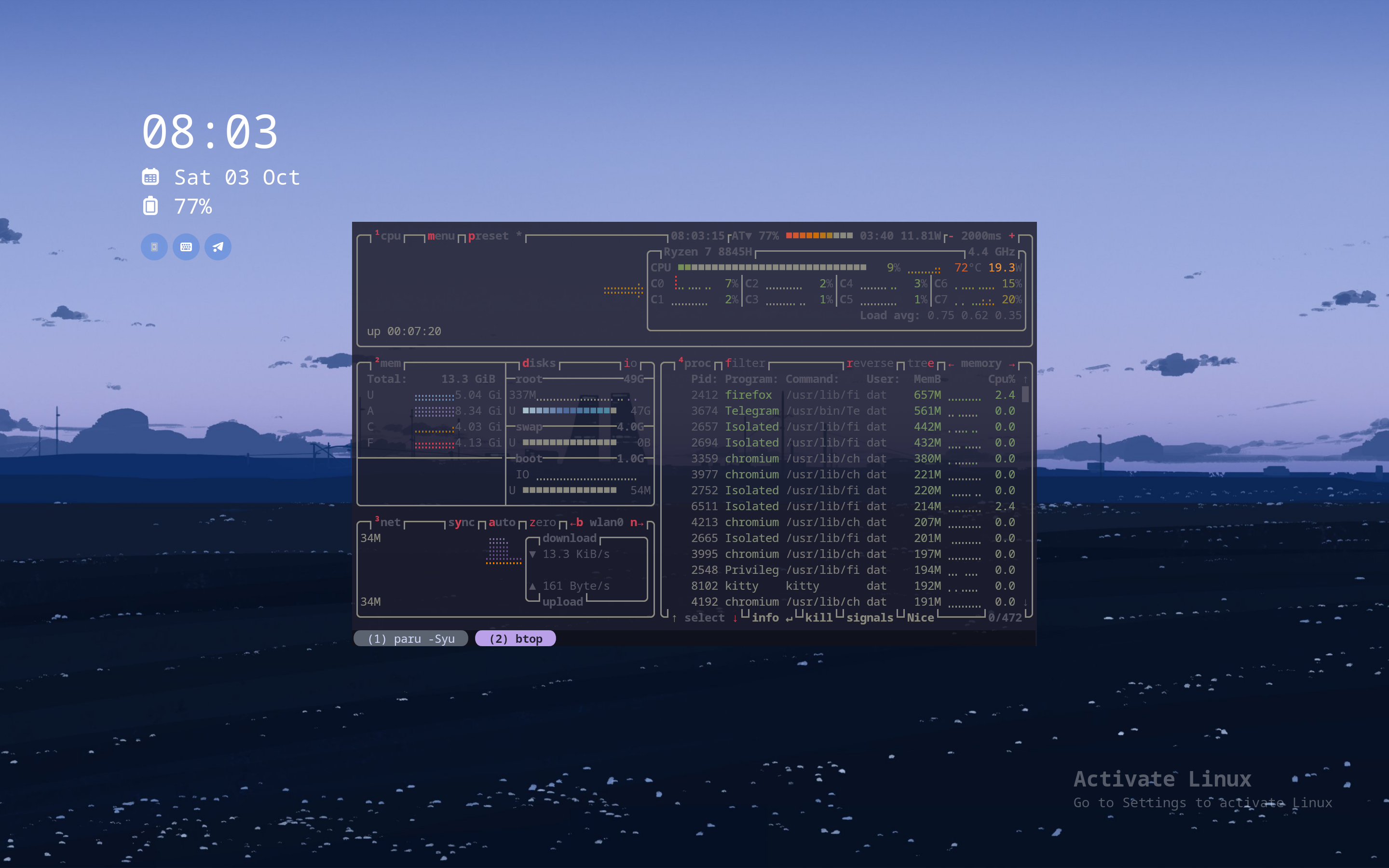Image resolution: width=1389 pixels, height=868 pixels.
Task: Open the Telegram paper-plane launcher icon
Action: (x=218, y=247)
